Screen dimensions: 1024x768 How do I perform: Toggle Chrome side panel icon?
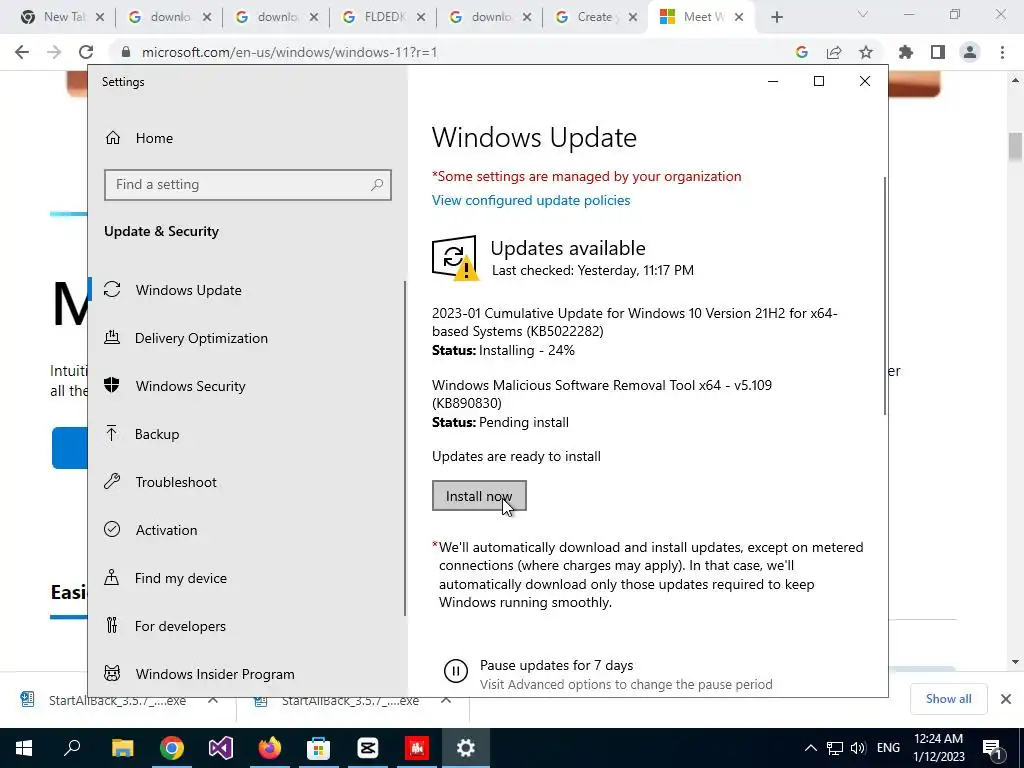[938, 52]
